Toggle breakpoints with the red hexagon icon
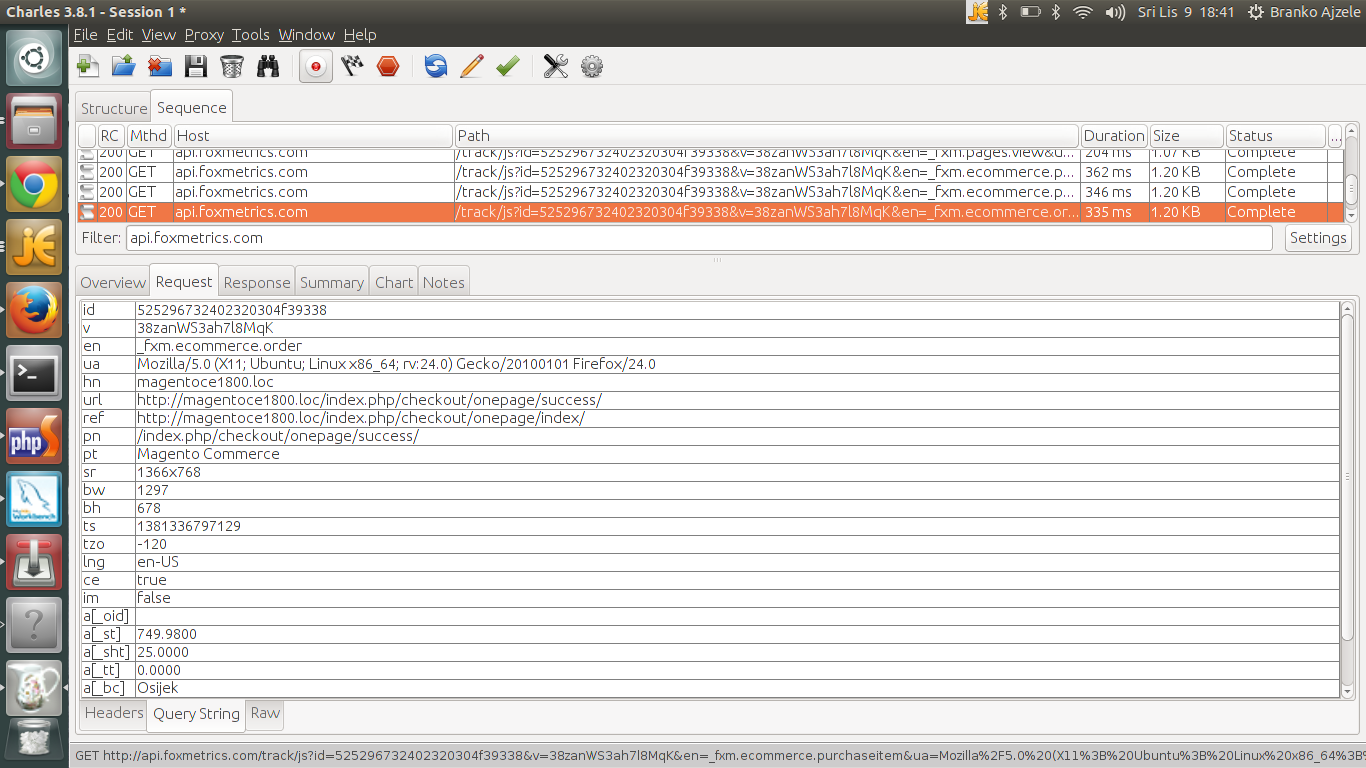This screenshot has height=768, width=1366. 388,67
